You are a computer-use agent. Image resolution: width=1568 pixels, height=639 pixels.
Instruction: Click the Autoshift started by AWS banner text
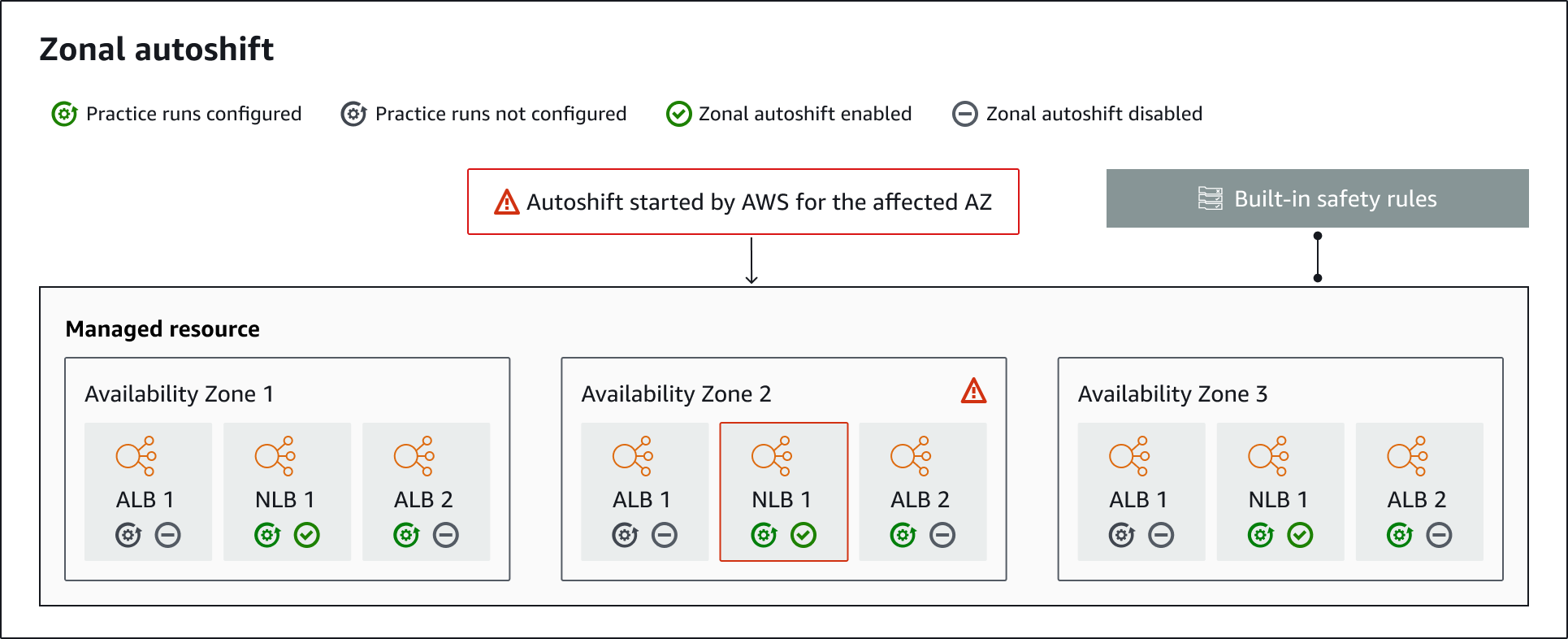click(759, 202)
